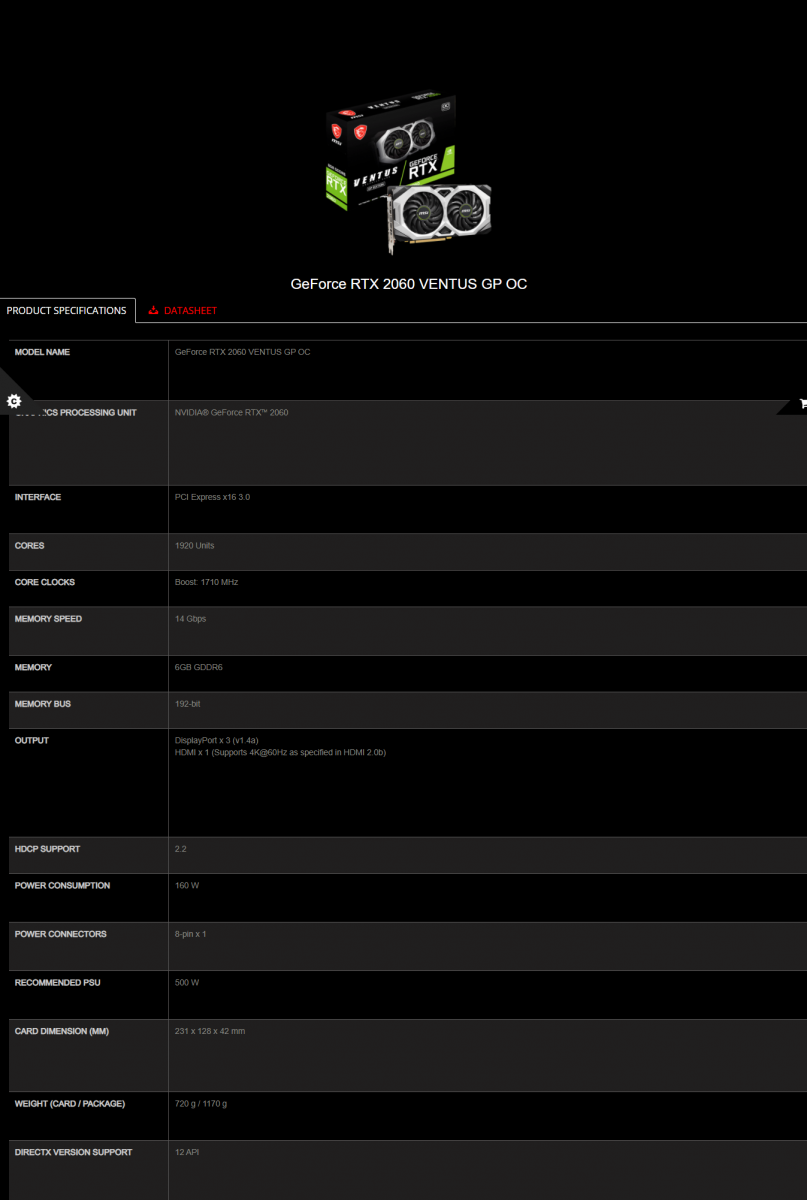The image size is (807, 1200).
Task: Open the shopping cart icon on right edge
Action: (x=802, y=404)
